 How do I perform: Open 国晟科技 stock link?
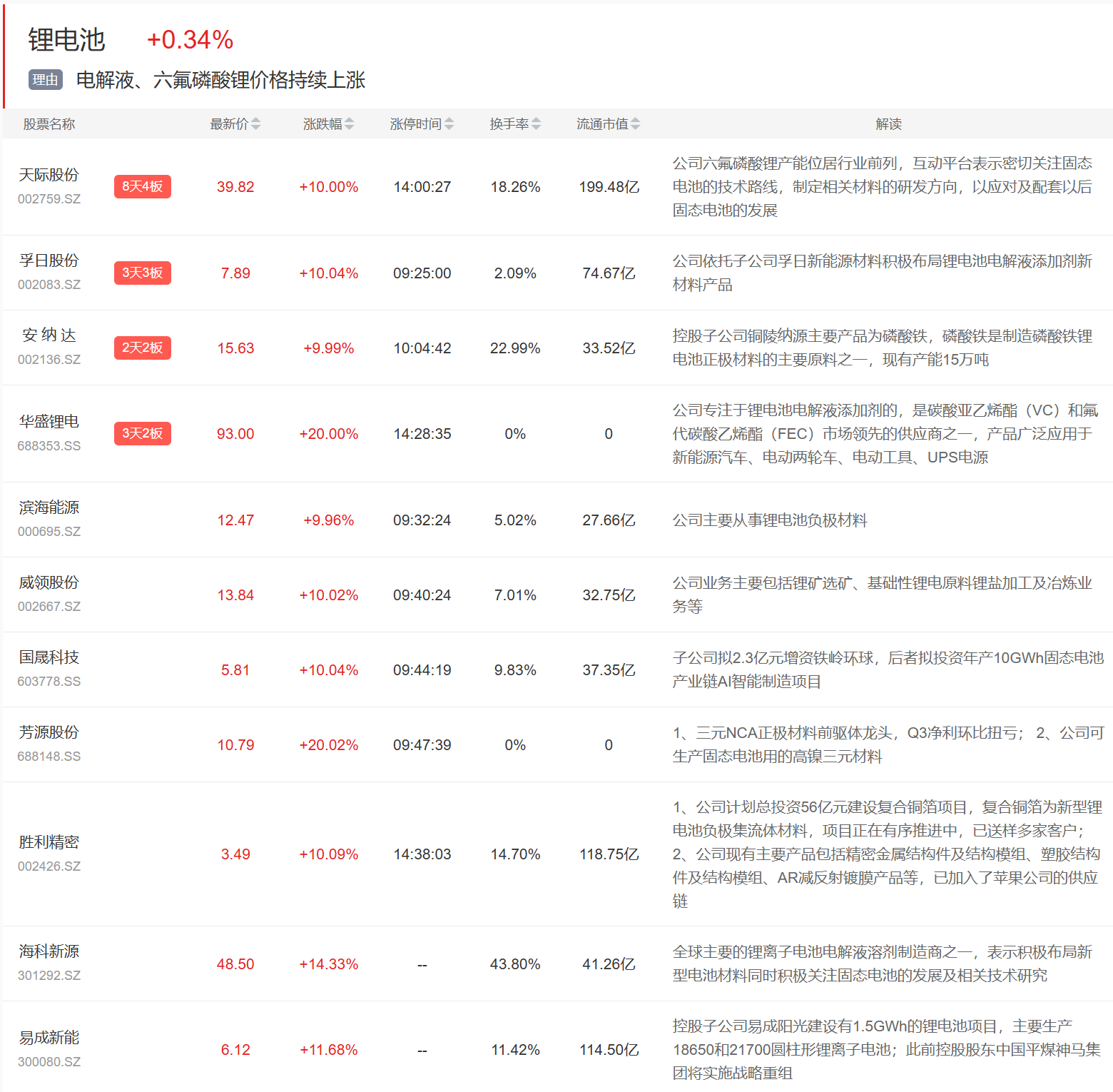(49, 657)
